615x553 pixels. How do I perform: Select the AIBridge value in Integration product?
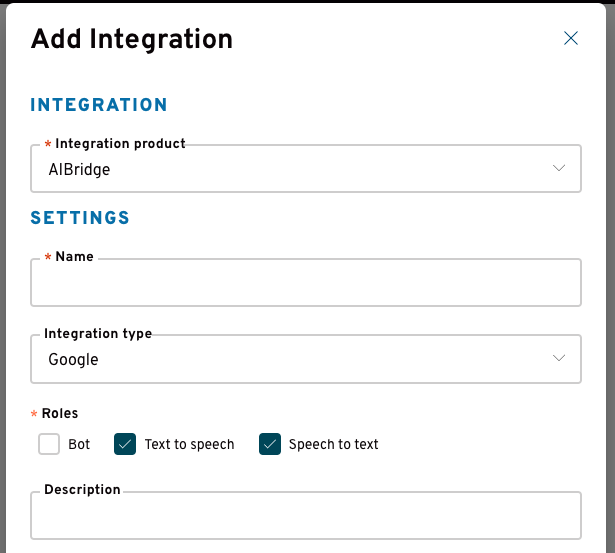[79, 169]
